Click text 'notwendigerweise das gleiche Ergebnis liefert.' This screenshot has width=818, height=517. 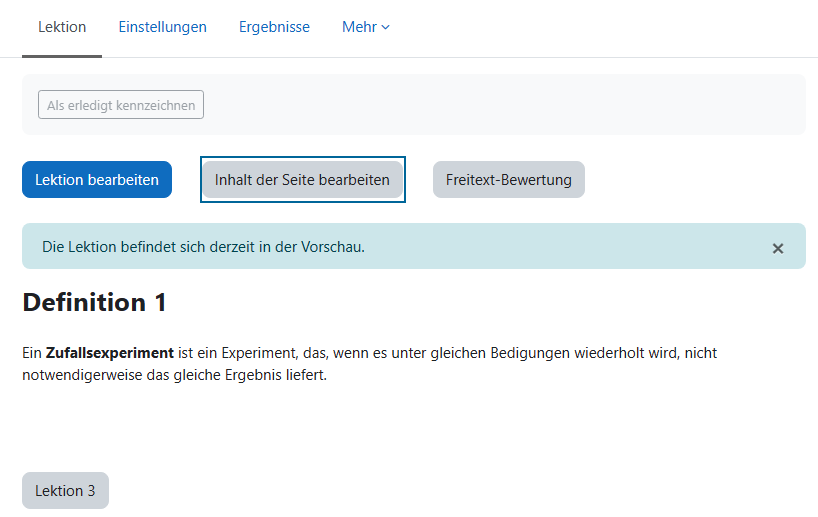174,375
